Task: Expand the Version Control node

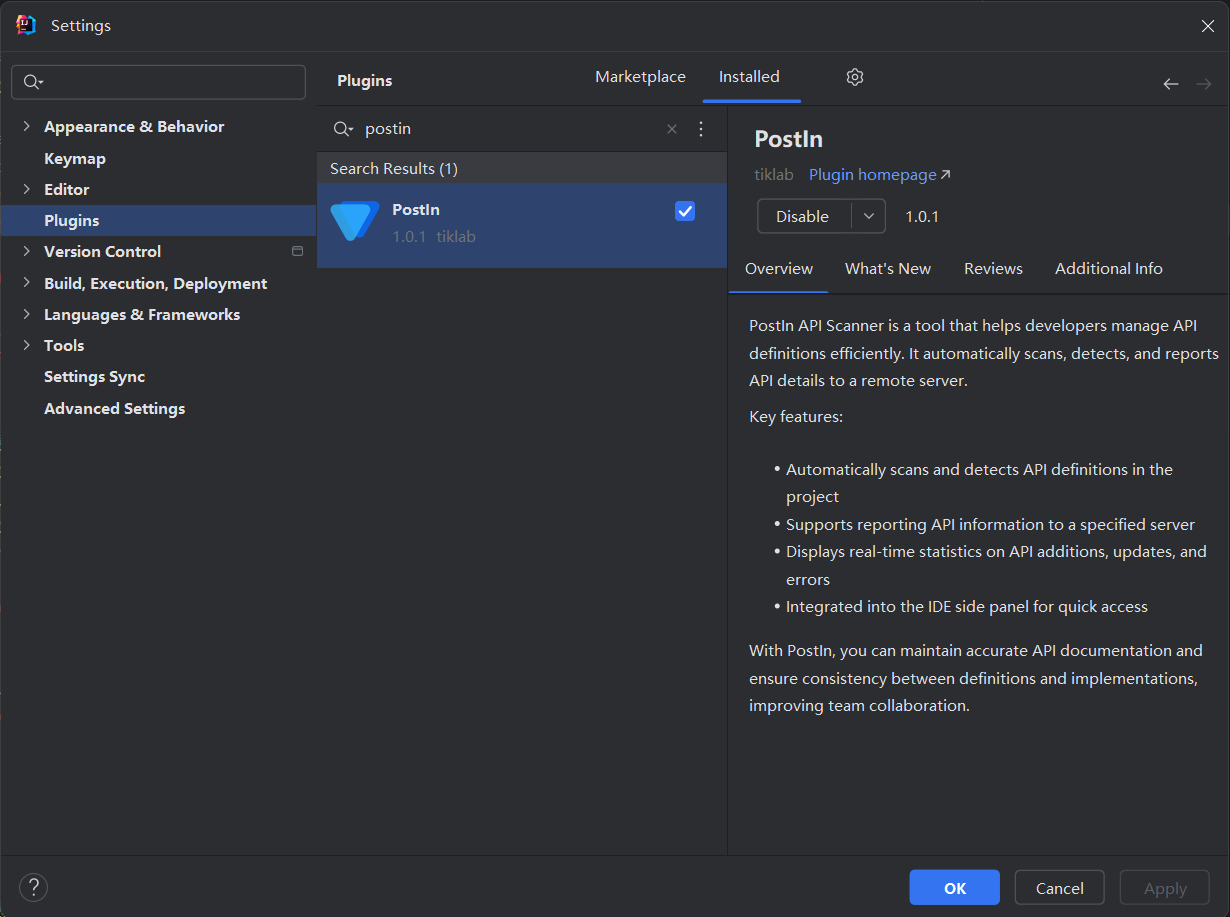Action: pos(27,251)
